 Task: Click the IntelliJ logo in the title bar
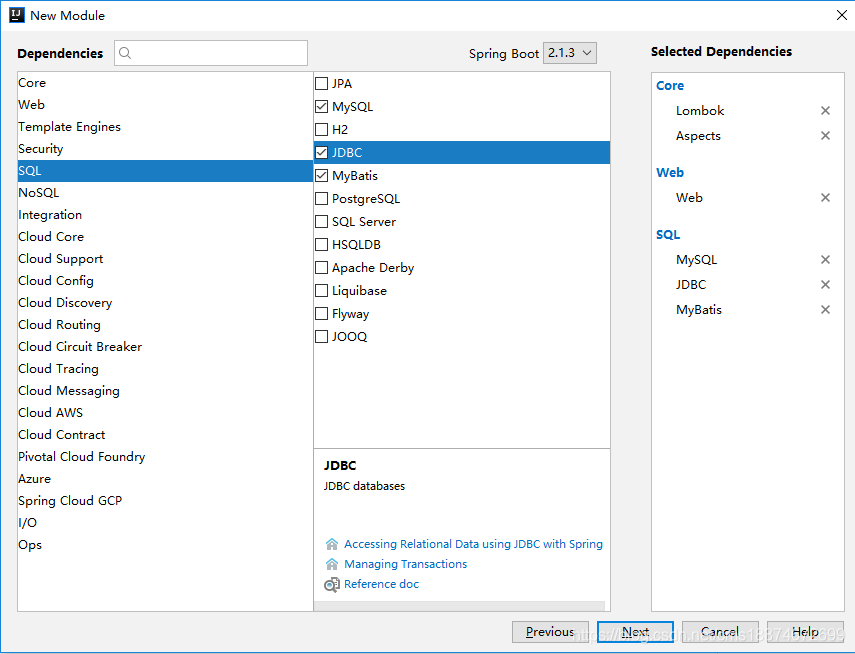tap(18, 15)
